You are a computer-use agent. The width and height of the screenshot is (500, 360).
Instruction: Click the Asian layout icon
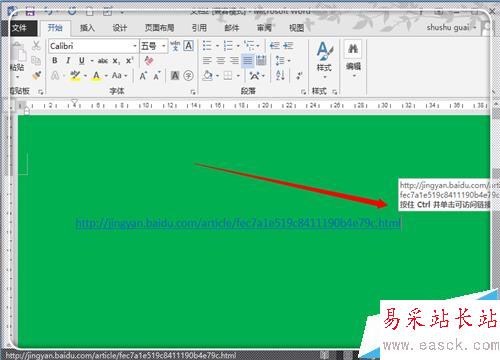click(255, 76)
